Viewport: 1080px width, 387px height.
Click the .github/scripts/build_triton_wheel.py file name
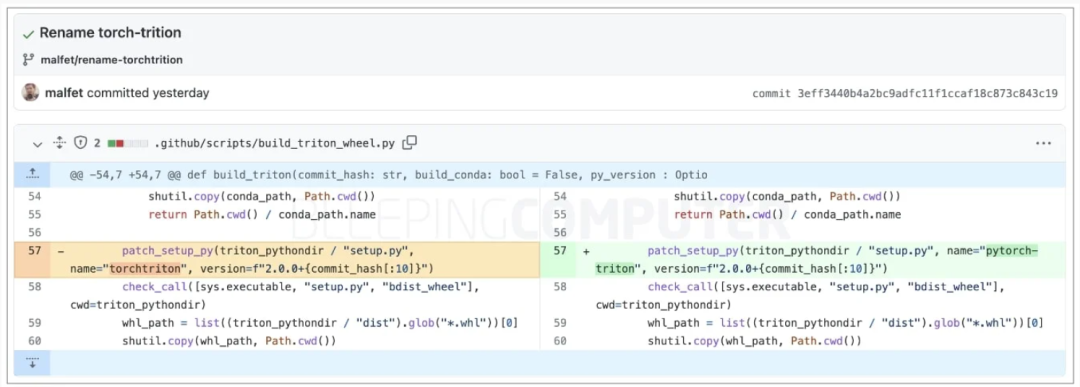click(x=275, y=143)
